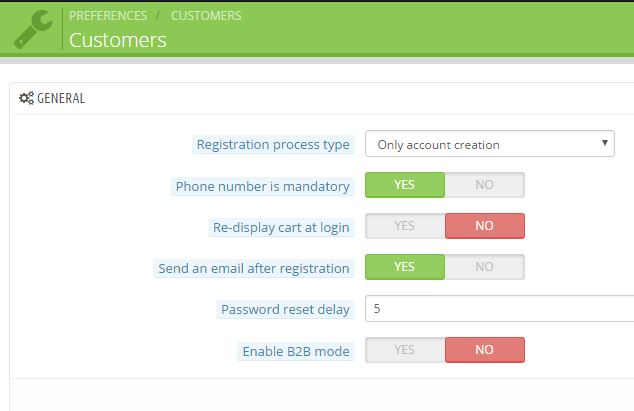Set Re-display cart at login to No

click(484, 226)
